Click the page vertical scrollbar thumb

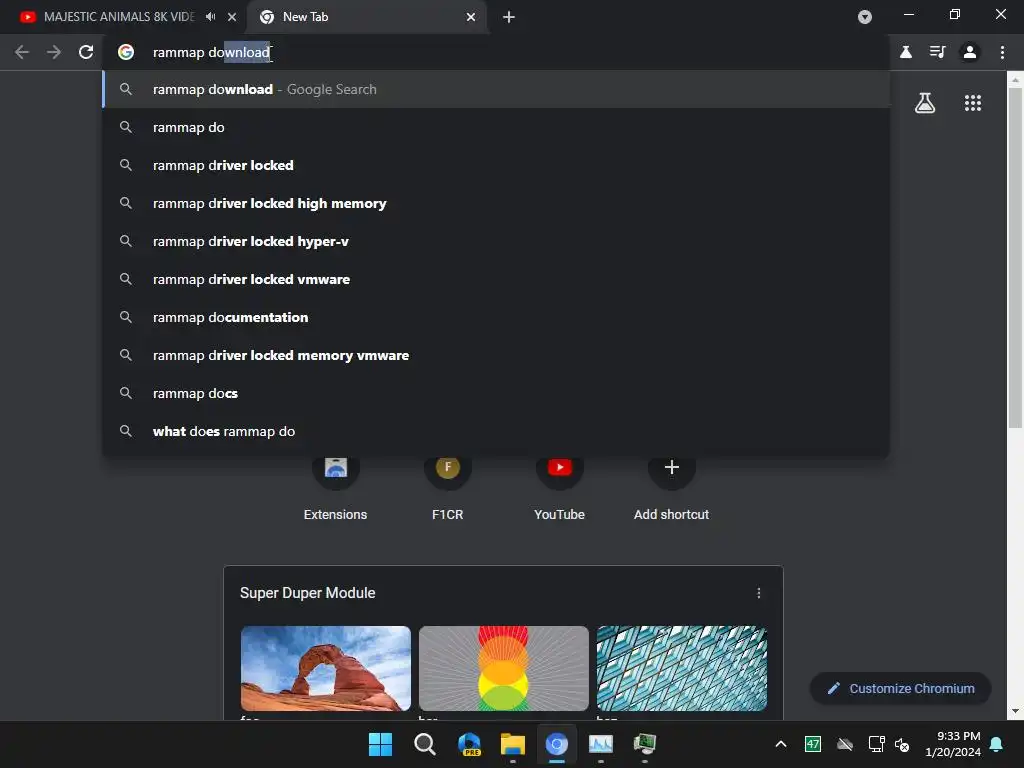1015,258
